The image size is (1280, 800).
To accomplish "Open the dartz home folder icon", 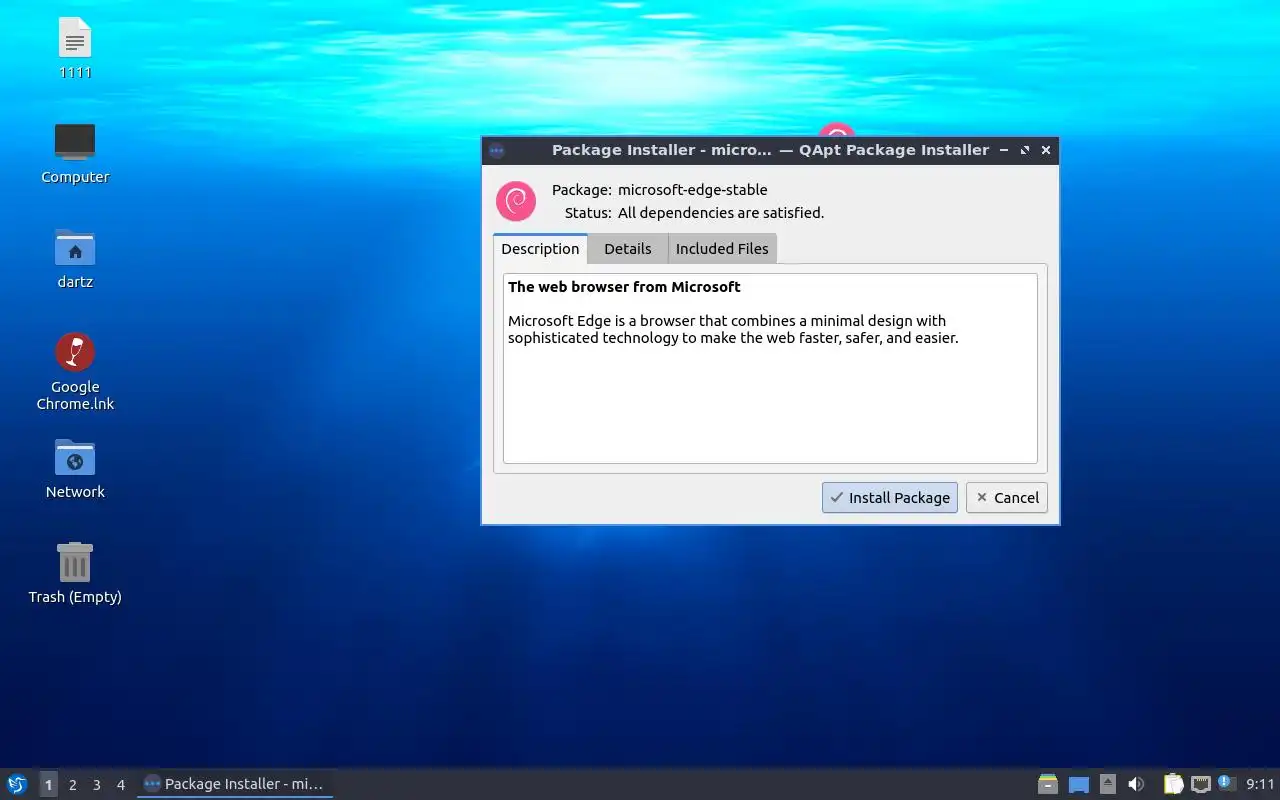I will click(x=75, y=247).
